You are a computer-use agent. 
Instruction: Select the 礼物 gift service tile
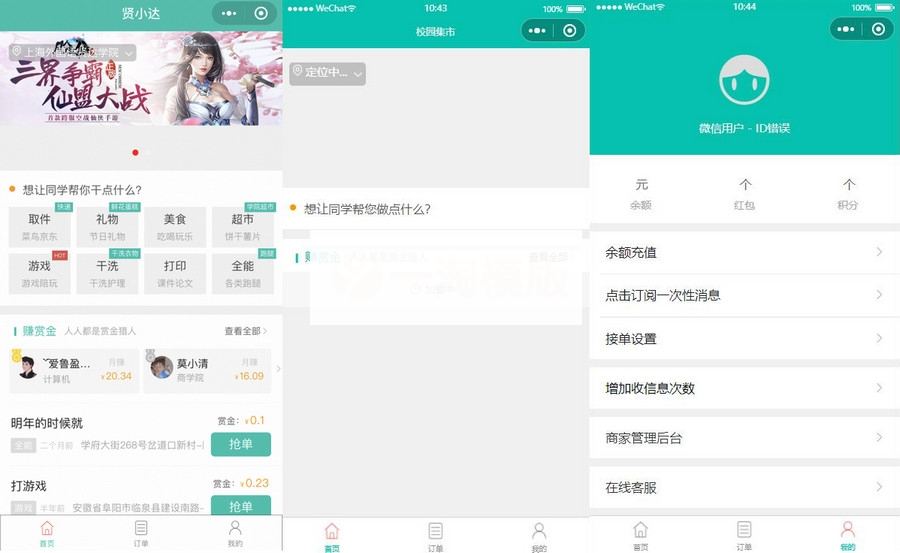coord(108,227)
